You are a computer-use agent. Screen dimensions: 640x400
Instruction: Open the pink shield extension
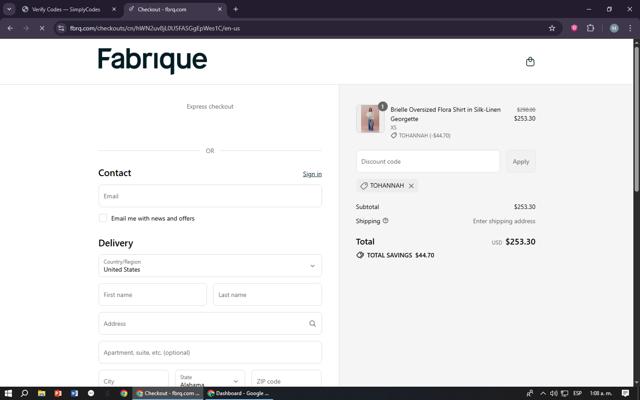coord(574,28)
